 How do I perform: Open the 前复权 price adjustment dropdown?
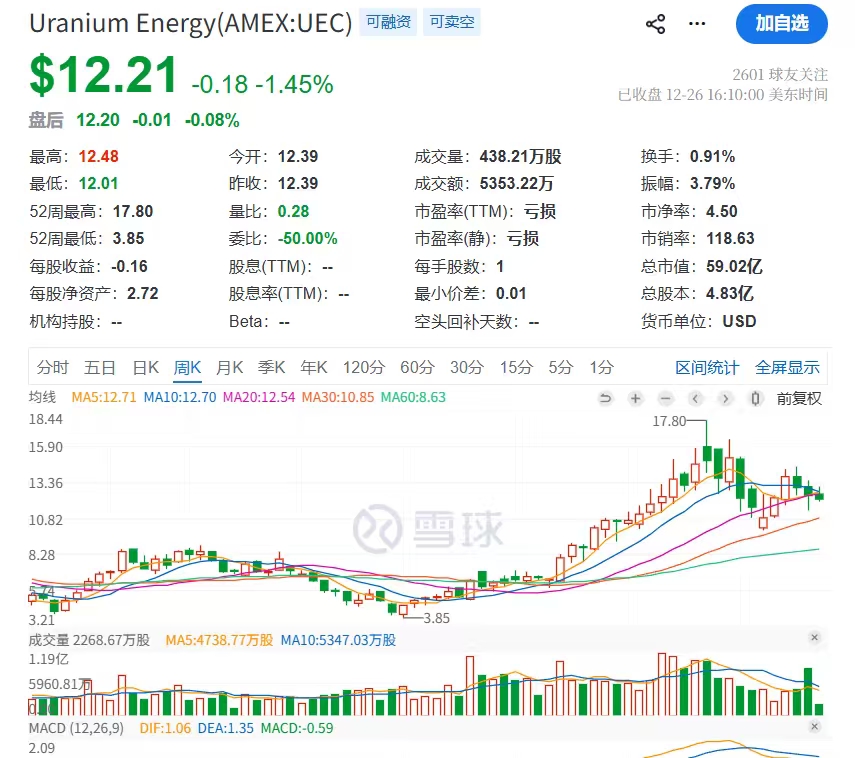(799, 399)
